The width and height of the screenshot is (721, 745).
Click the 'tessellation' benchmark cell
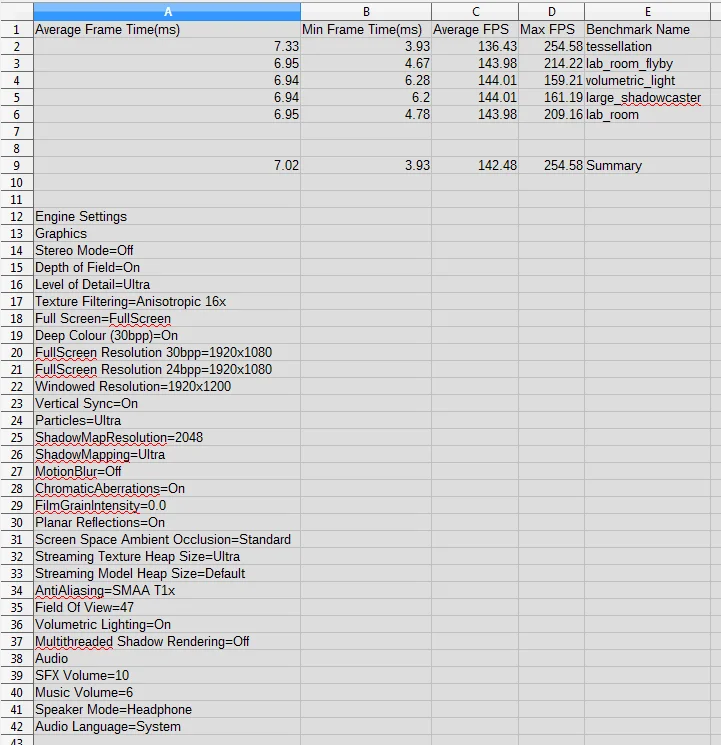click(647, 47)
